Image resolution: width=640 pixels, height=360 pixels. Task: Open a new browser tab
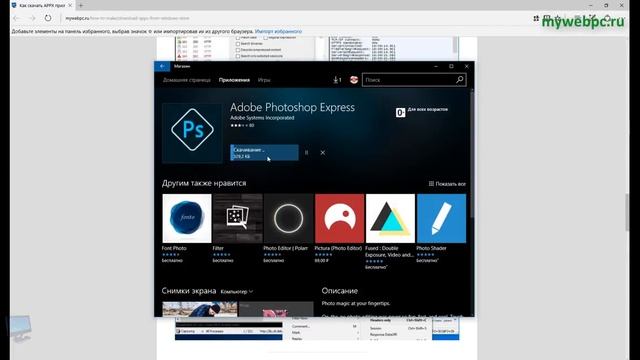[81, 5]
